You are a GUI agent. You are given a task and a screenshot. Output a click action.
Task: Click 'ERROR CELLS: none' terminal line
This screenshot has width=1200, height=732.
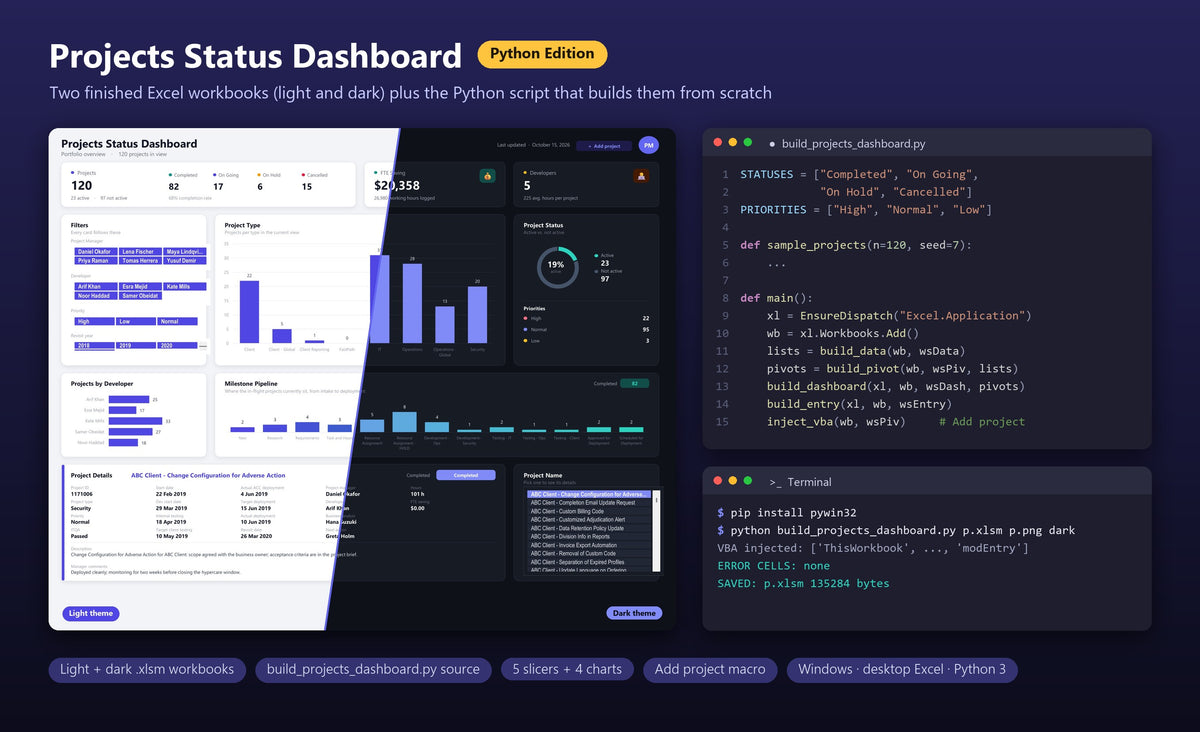pyautogui.click(x=773, y=566)
